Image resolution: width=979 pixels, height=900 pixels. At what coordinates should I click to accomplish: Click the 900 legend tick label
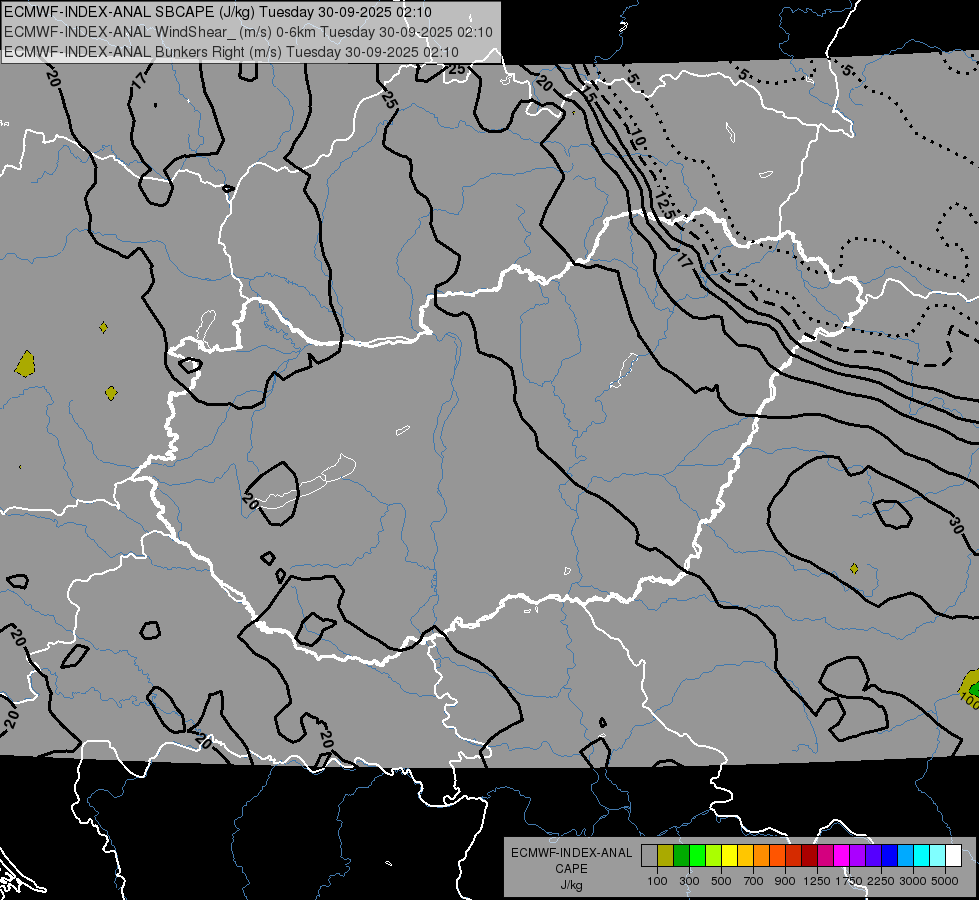click(785, 881)
